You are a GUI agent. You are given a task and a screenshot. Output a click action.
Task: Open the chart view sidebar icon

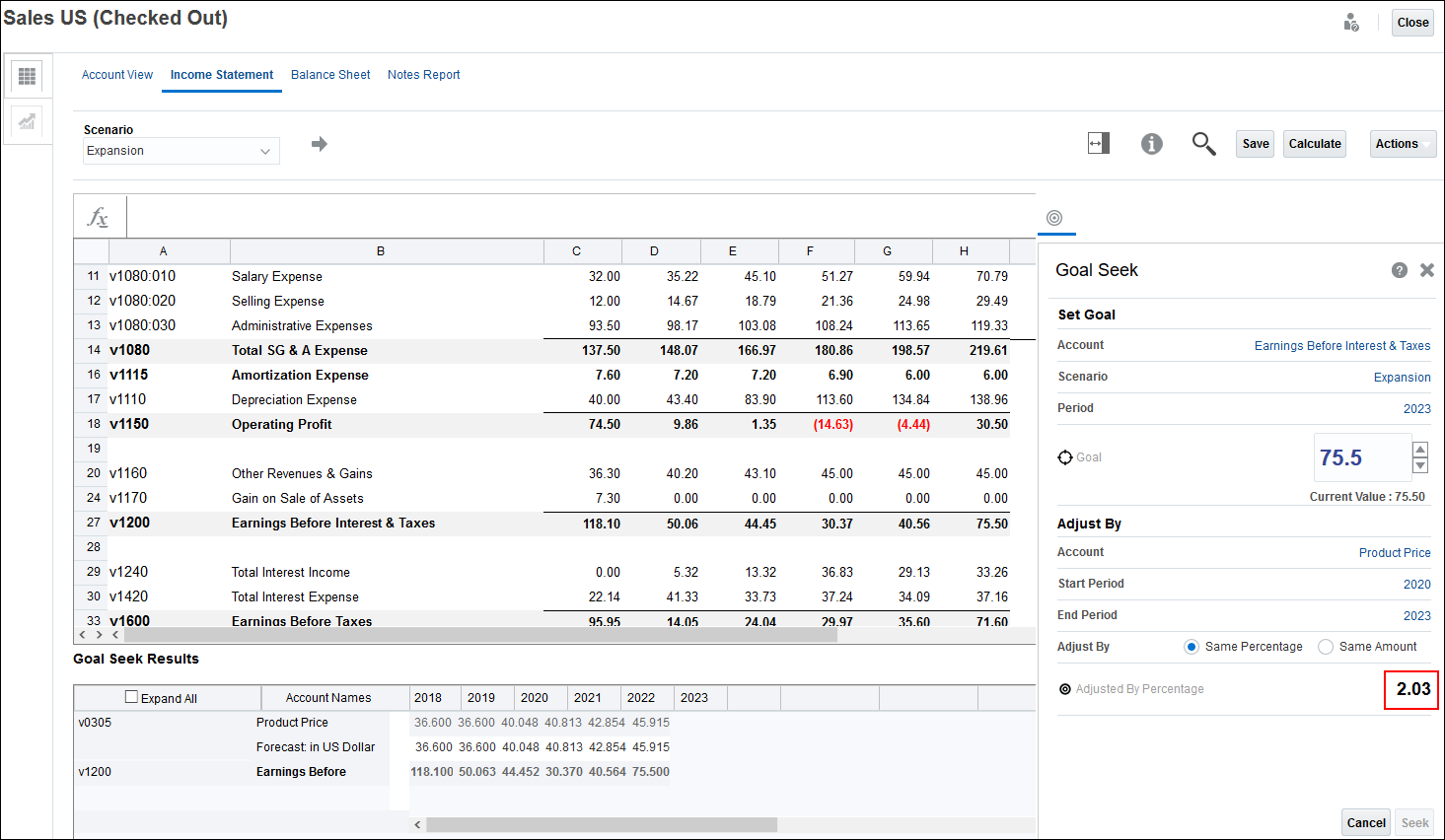[27, 121]
